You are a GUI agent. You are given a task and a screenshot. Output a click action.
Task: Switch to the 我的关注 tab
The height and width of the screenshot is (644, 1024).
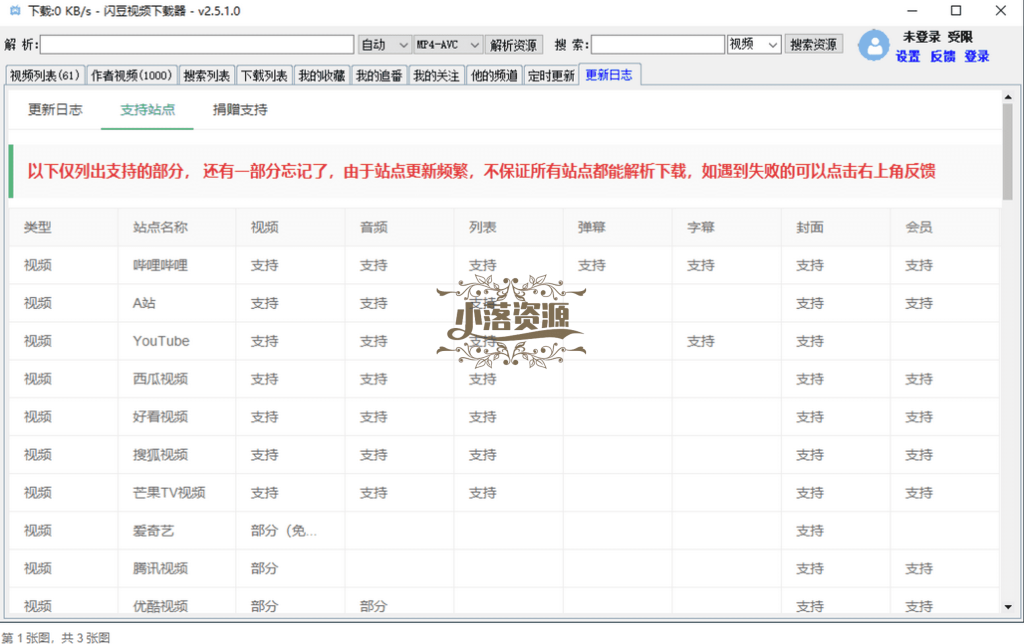click(x=436, y=76)
